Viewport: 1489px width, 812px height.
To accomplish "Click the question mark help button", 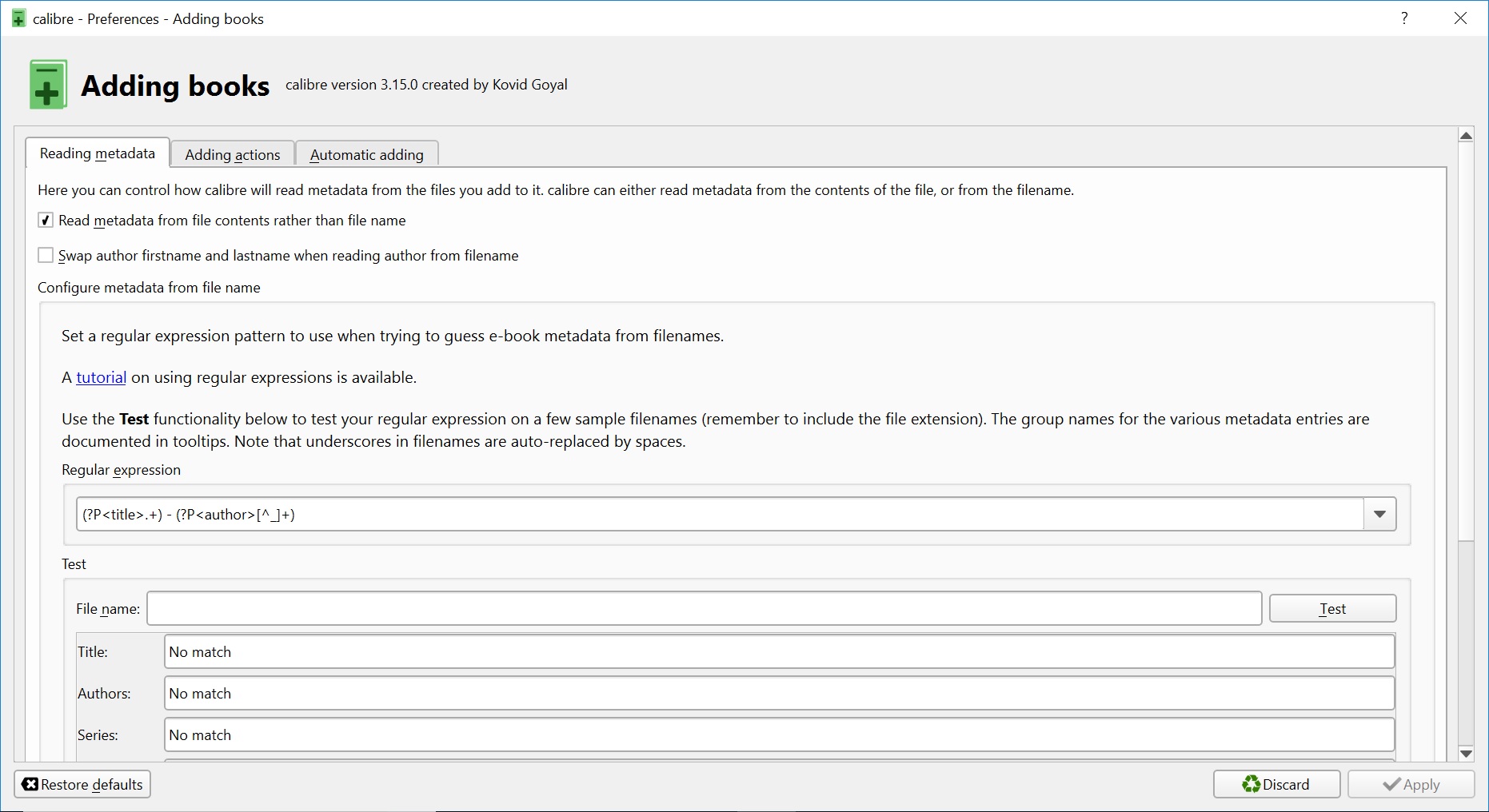I will click(x=1404, y=18).
